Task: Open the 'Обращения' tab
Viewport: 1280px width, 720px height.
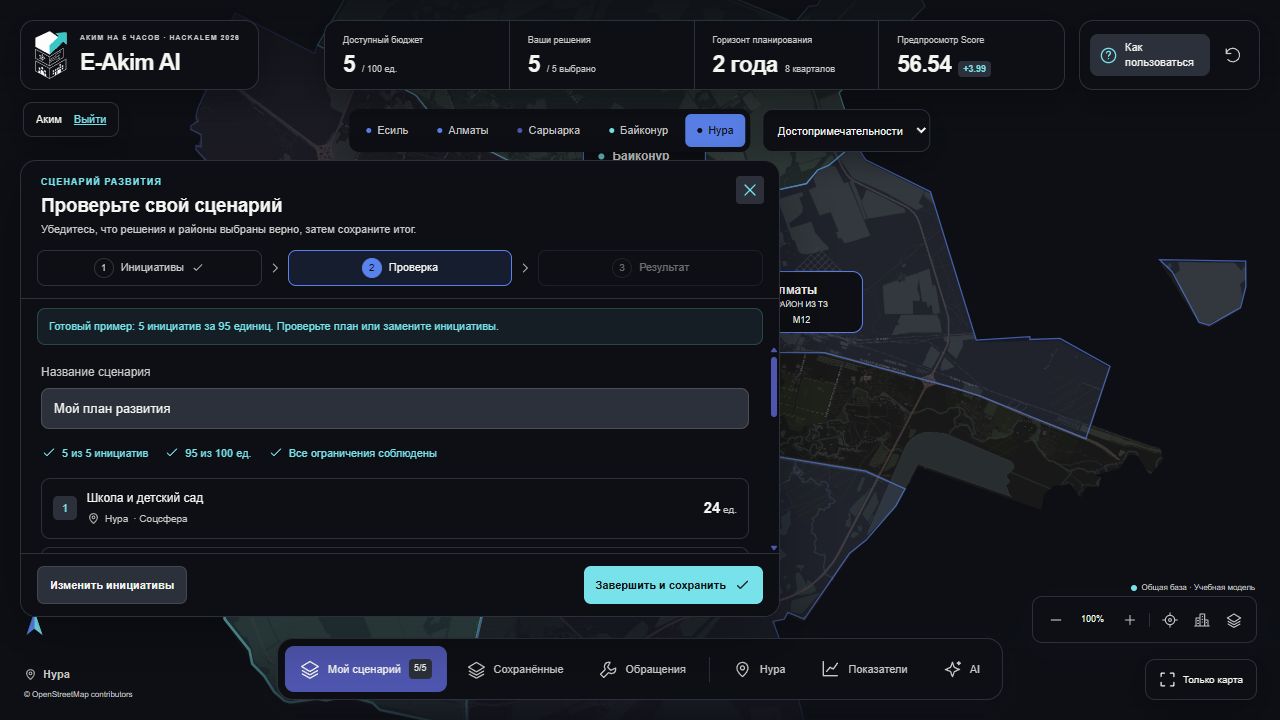Action: (643, 669)
